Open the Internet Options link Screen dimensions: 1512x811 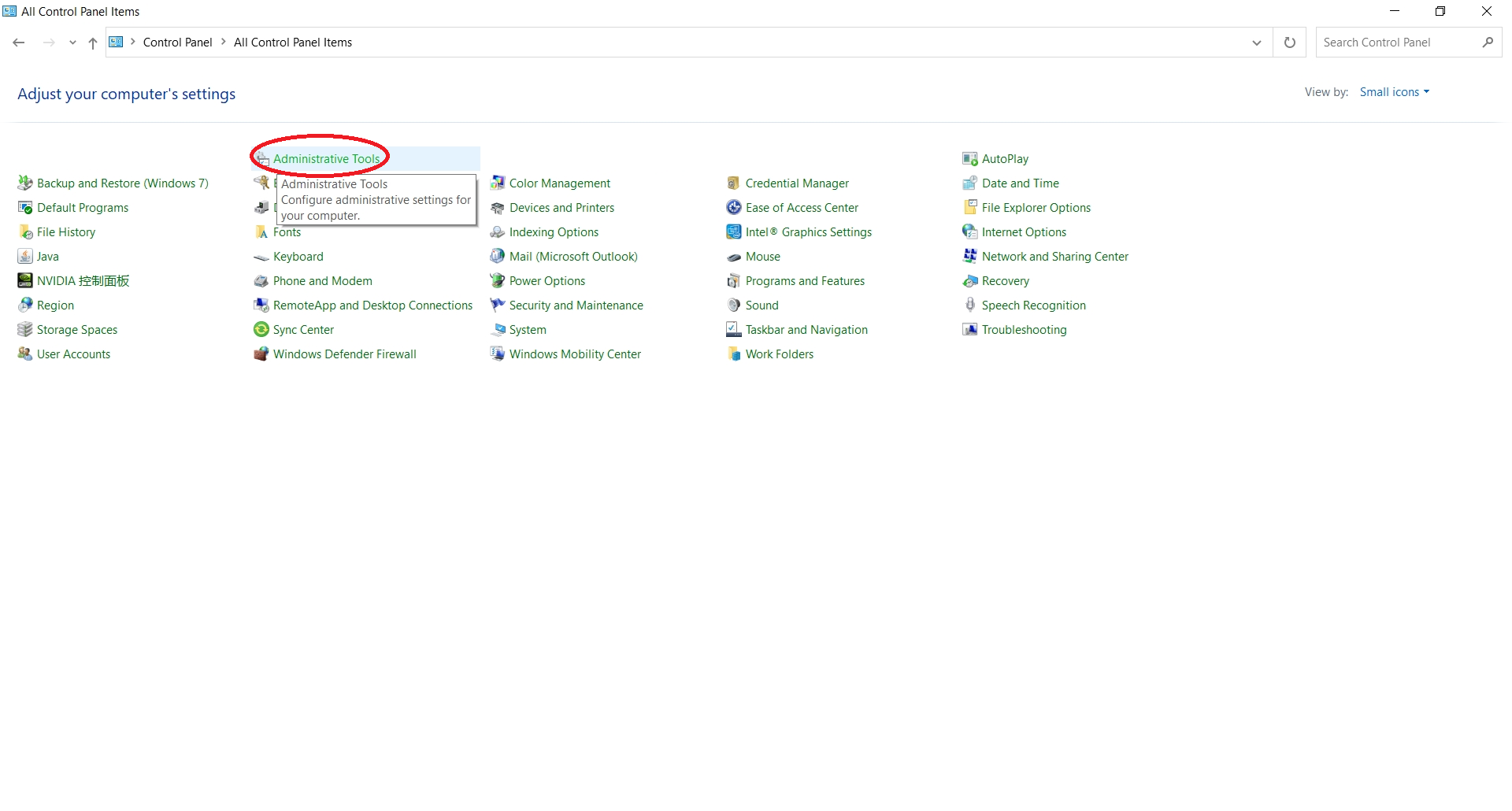click(1024, 232)
